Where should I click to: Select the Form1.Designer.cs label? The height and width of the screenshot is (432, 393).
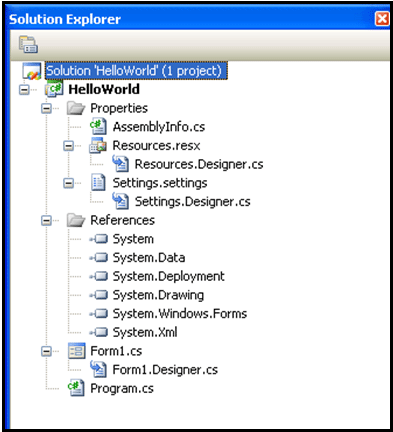pyautogui.click(x=165, y=370)
